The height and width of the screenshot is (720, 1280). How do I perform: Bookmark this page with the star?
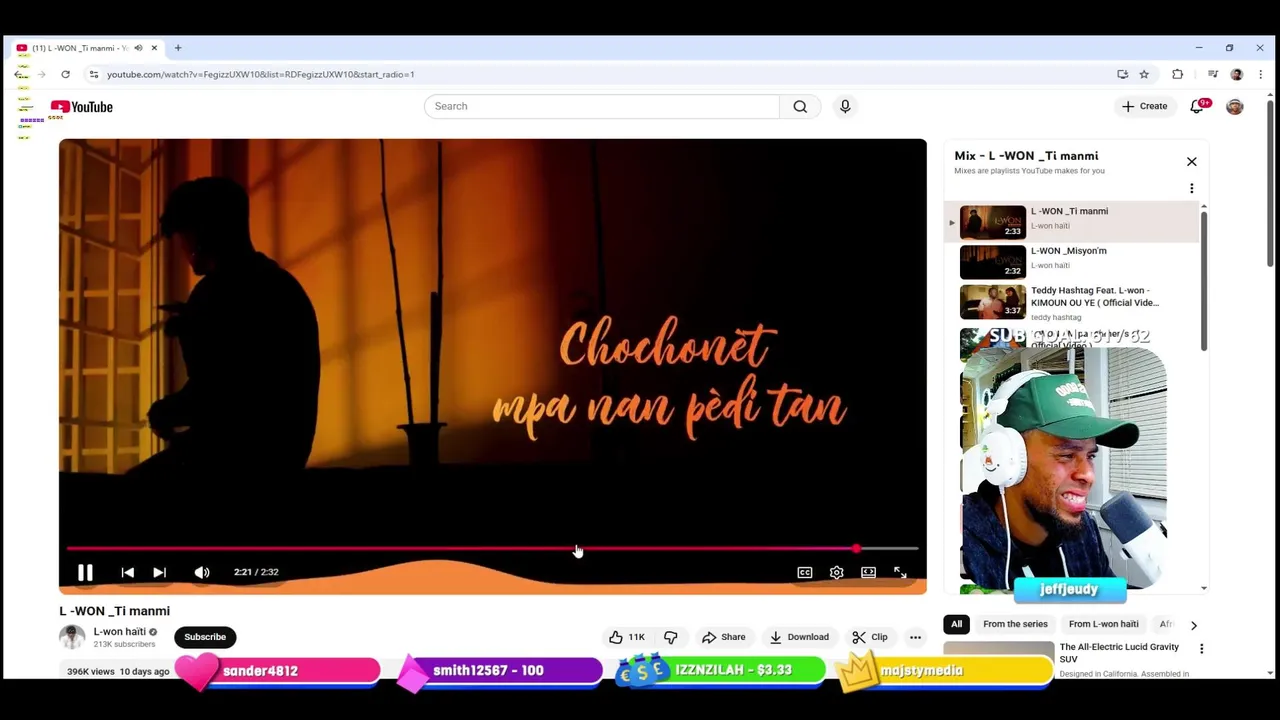tap(1144, 74)
